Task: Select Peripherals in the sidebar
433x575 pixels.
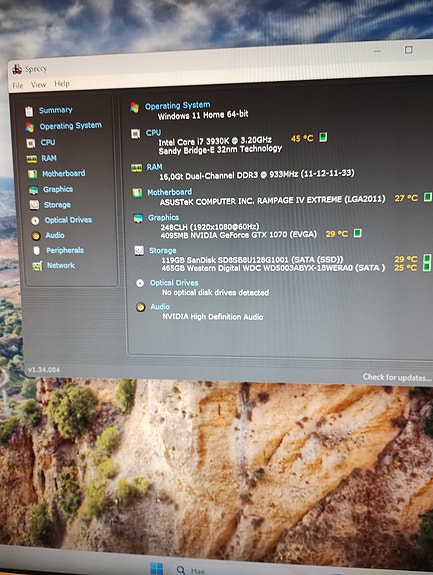Action: pos(65,250)
